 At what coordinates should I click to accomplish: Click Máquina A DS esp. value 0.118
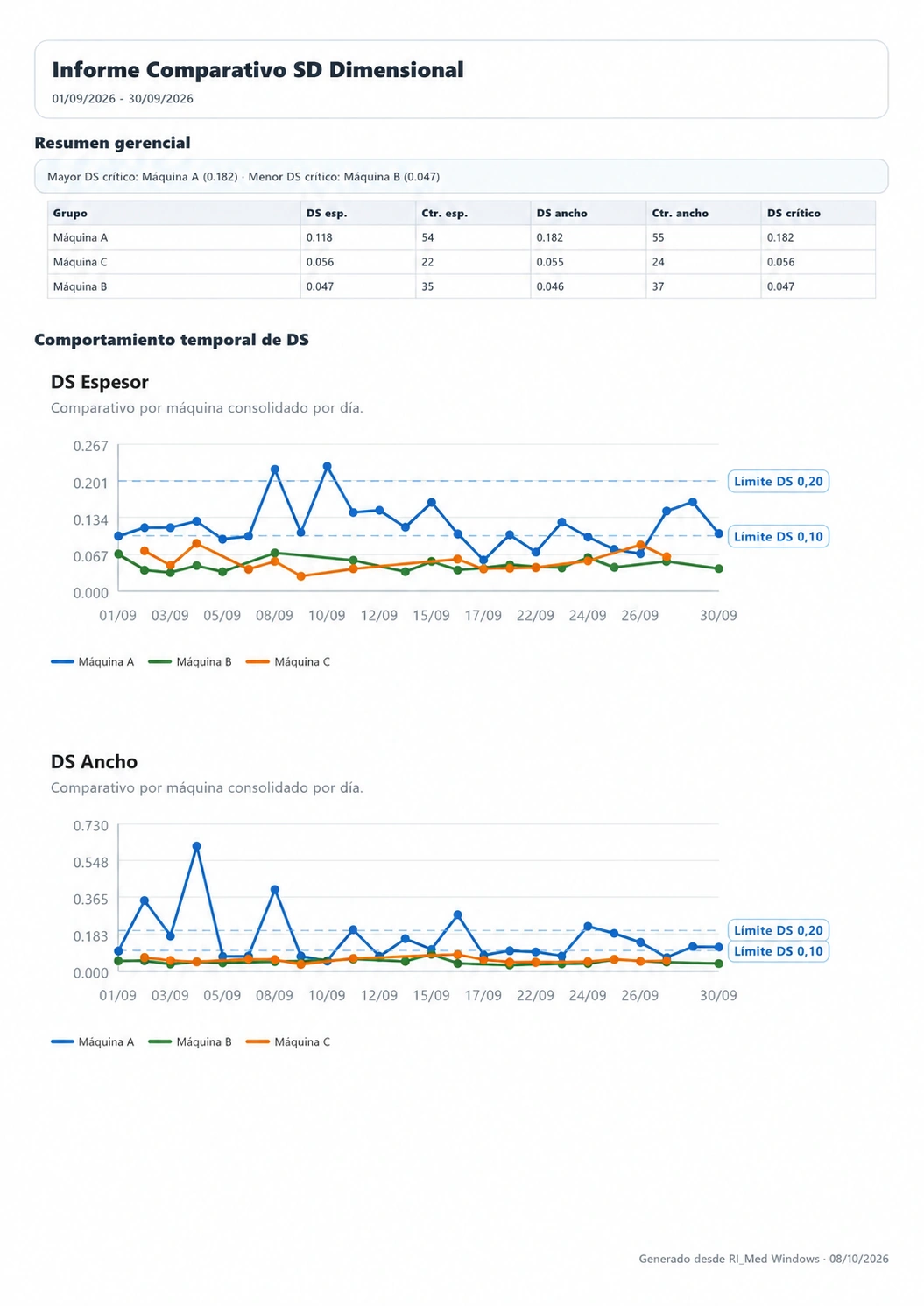coord(320,237)
